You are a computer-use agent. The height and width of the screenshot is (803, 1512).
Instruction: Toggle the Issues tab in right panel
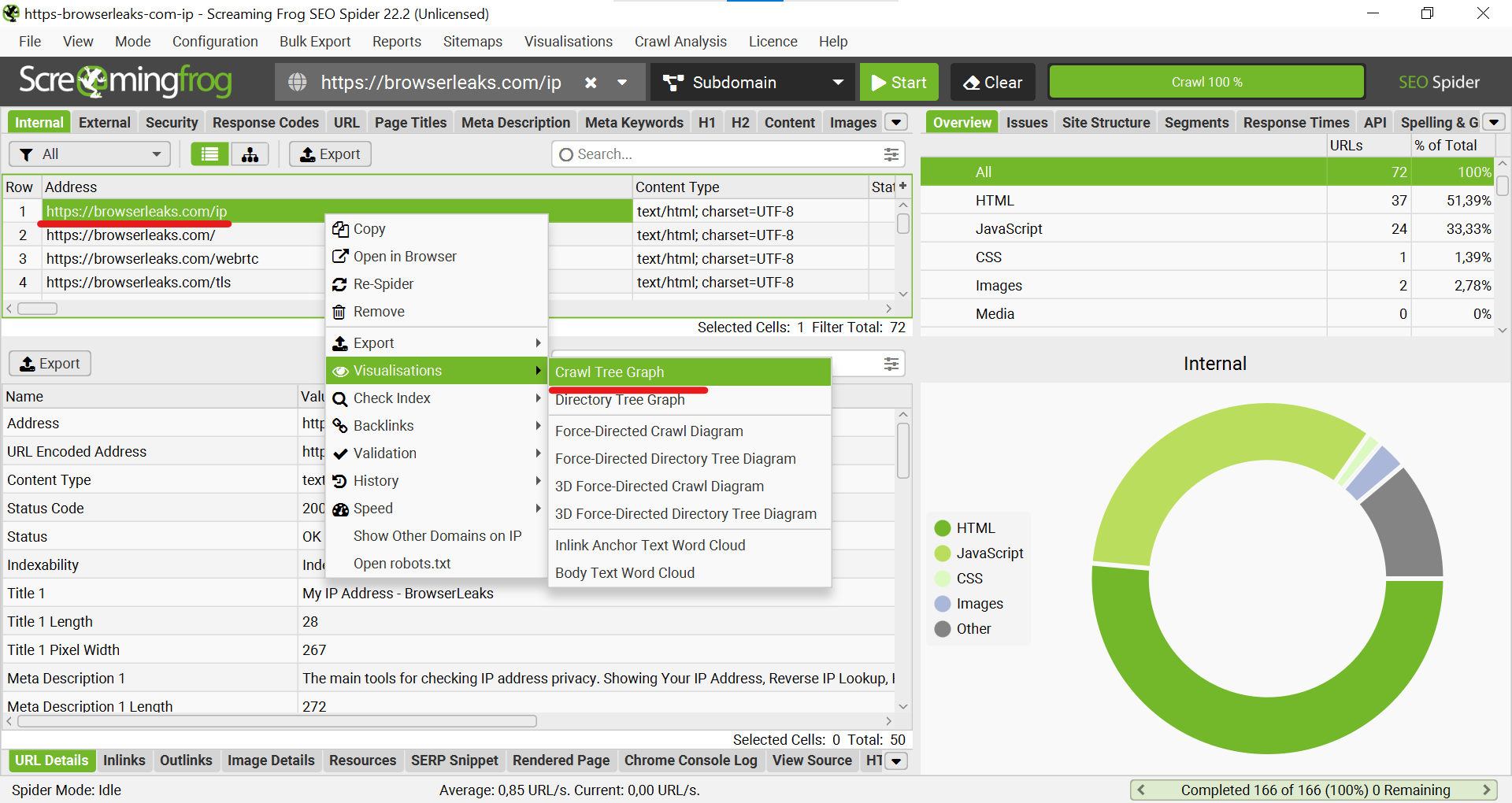click(x=1026, y=123)
